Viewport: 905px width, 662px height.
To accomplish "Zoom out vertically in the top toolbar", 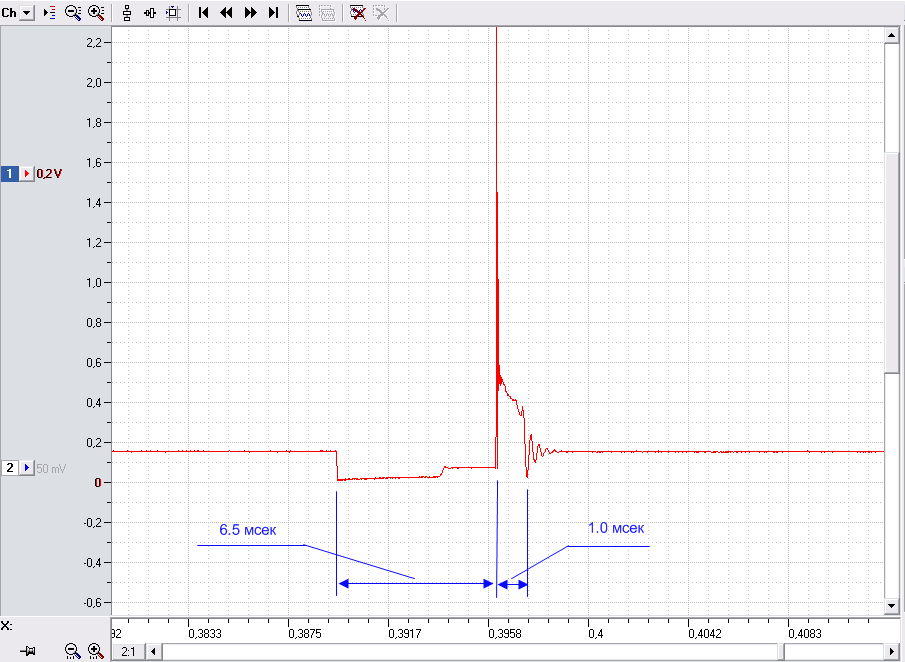I will click(x=73, y=13).
